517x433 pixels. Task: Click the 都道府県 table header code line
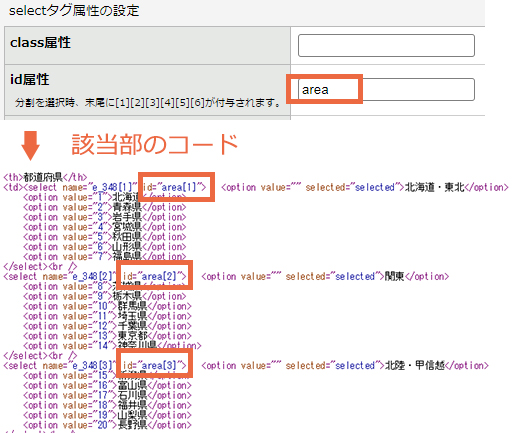click(45, 177)
